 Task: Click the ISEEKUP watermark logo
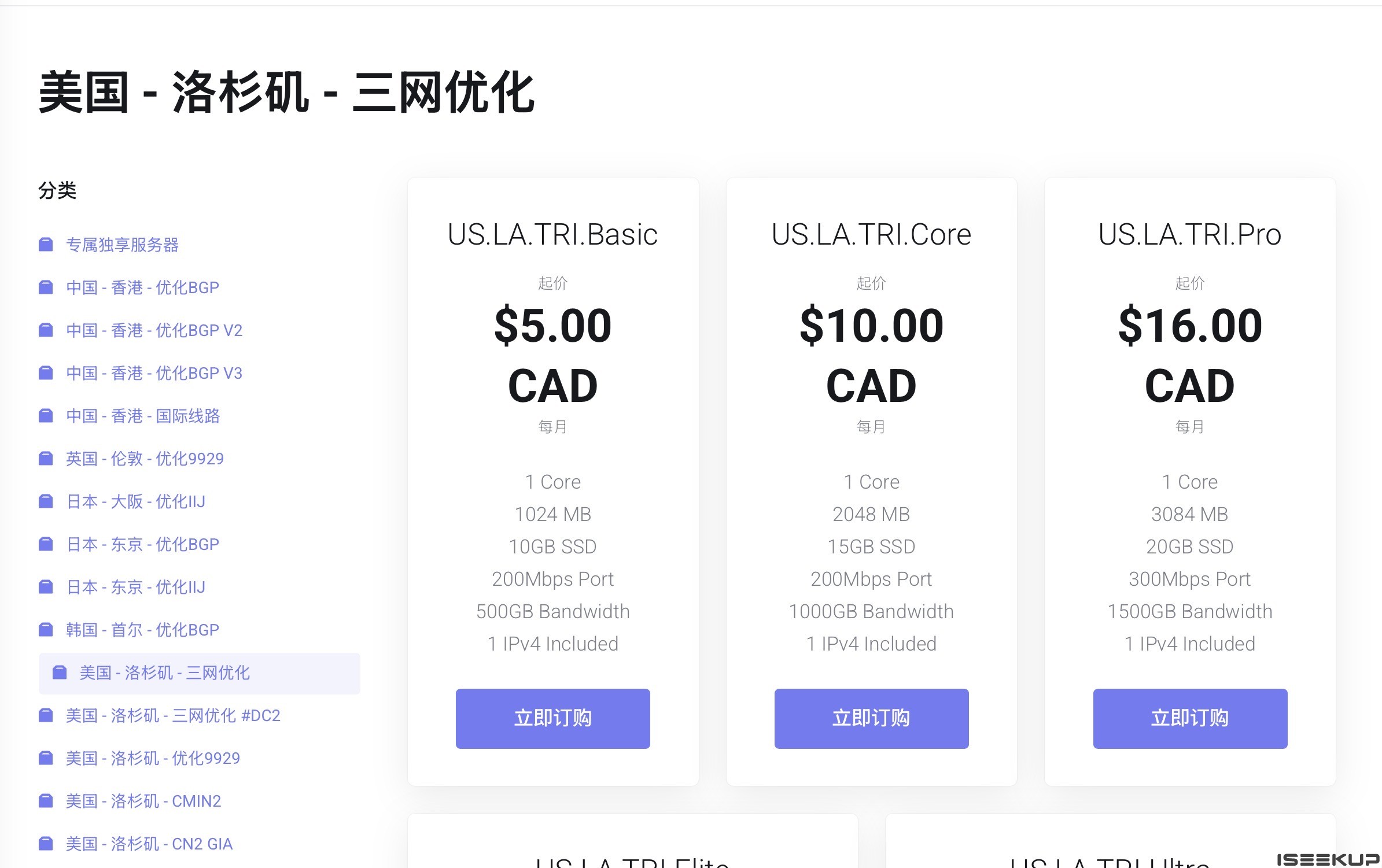point(1327,859)
